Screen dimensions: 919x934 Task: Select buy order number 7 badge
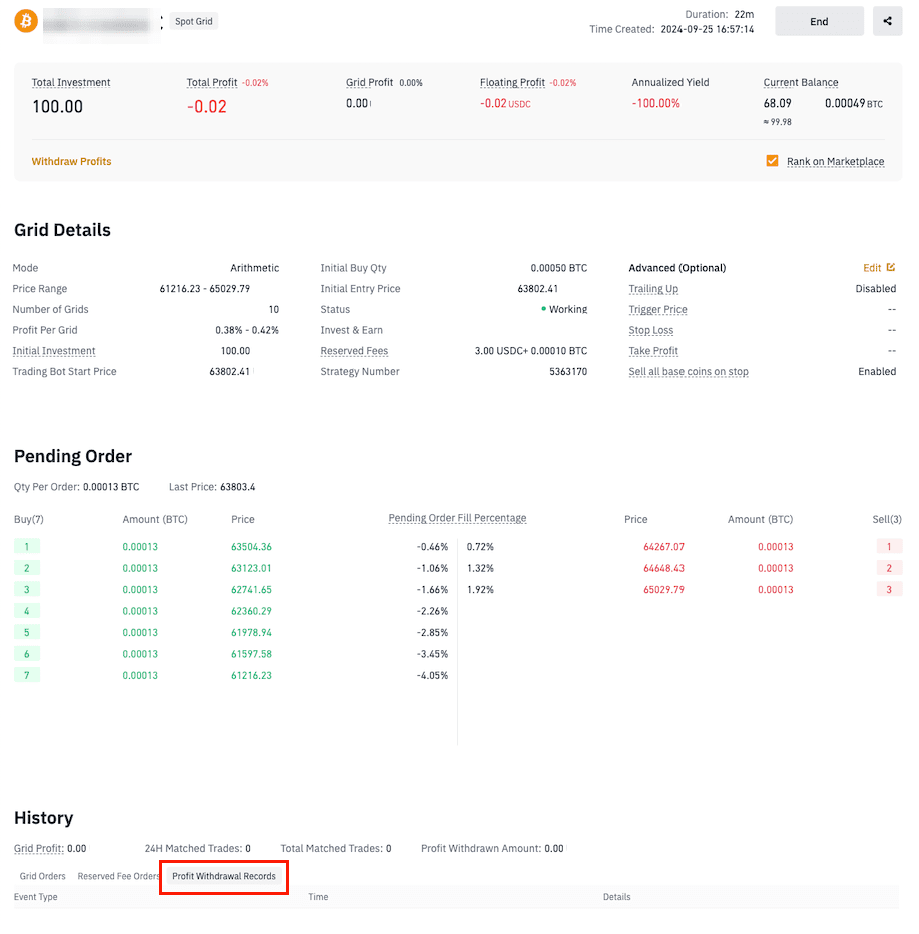coord(27,675)
